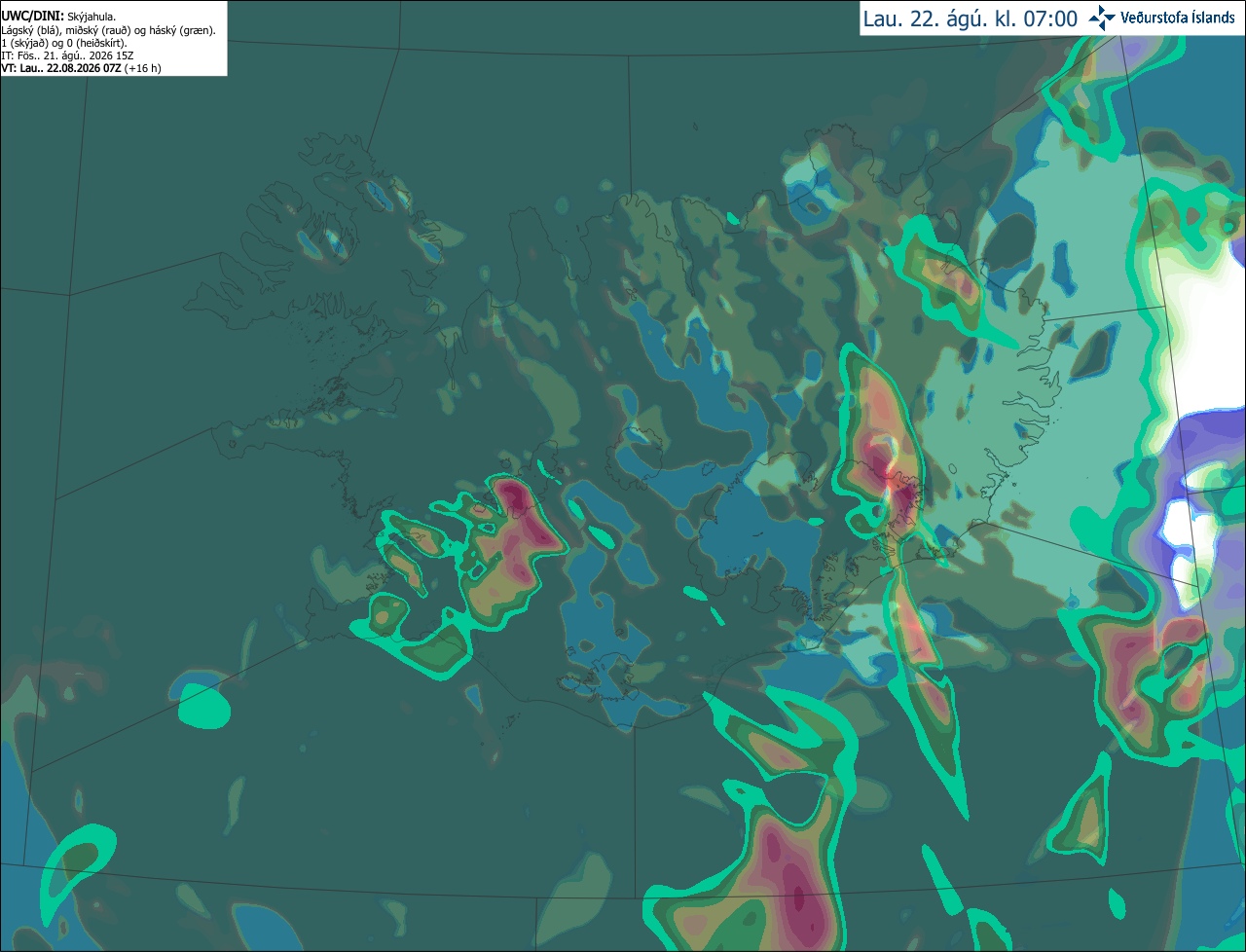This screenshot has width=1246, height=952.
Task: Click the Lágský miðský háský colour description line
Action: tap(109, 30)
